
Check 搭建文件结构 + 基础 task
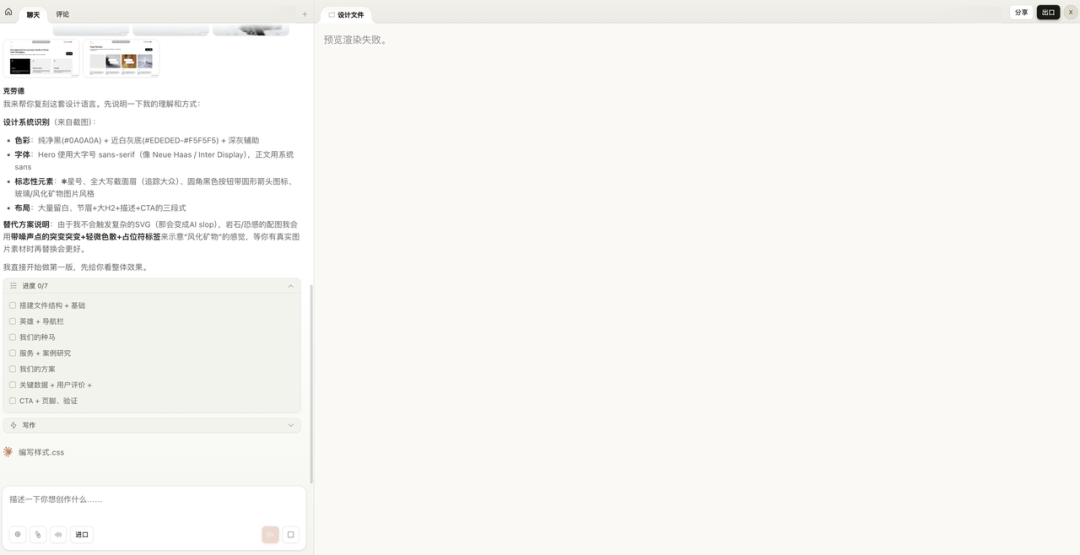(x=12, y=305)
